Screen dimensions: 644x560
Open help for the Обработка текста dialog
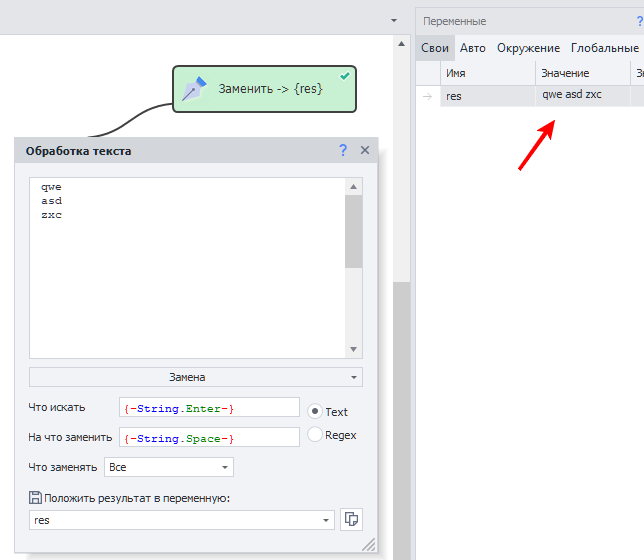click(x=343, y=150)
